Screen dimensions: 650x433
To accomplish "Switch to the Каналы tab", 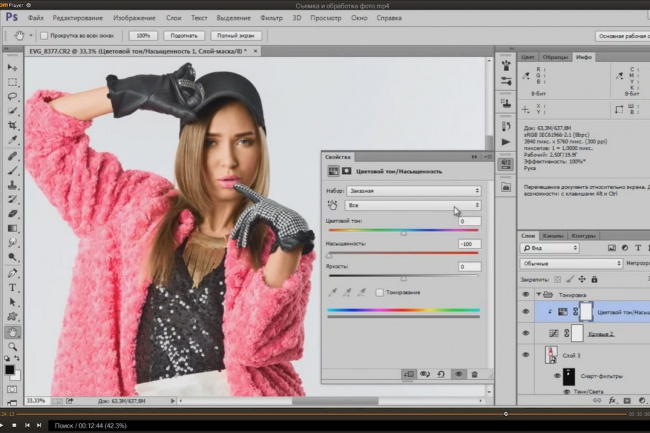I will pyautogui.click(x=553, y=235).
